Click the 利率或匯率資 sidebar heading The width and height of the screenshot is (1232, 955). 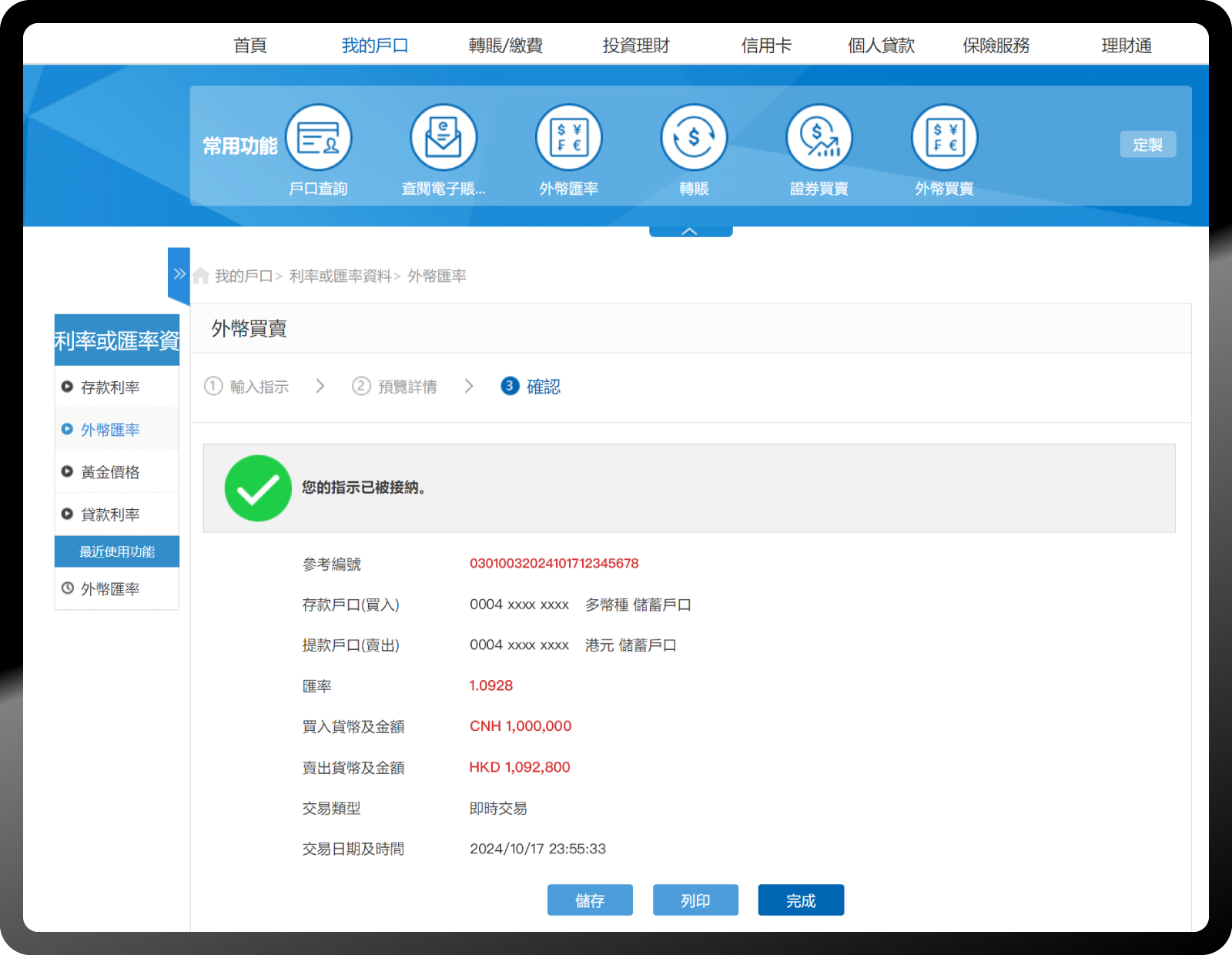[117, 340]
